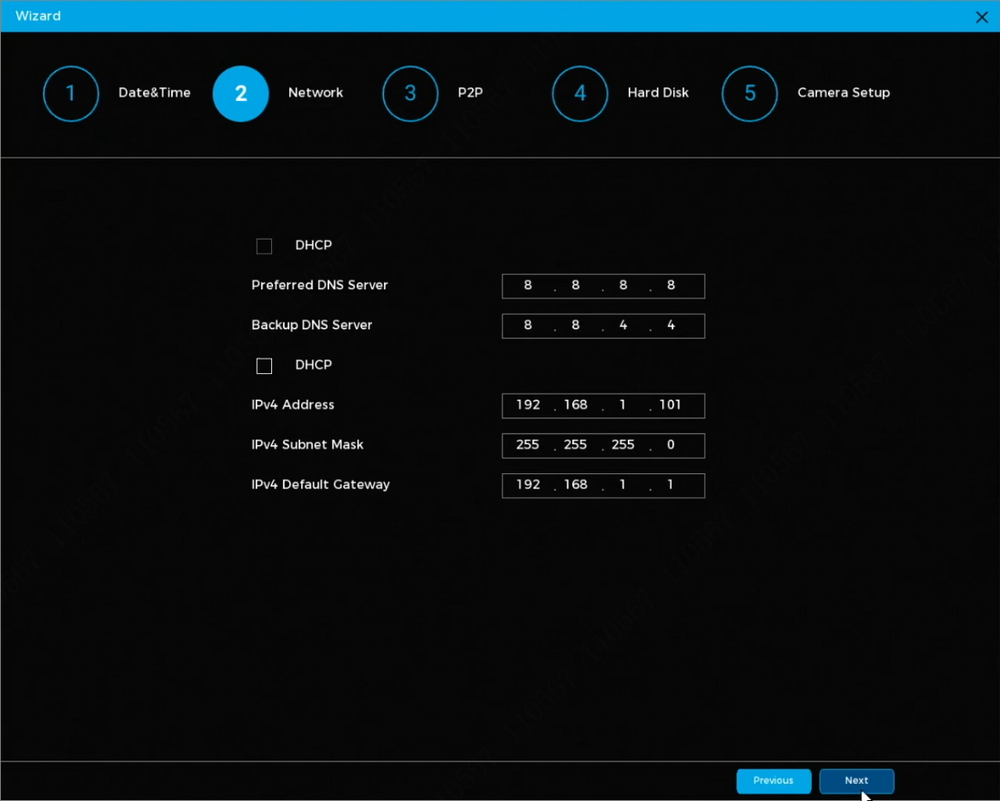The width and height of the screenshot is (1000, 801).
Task: Focus the last octet of IPv4 Default Gateway
Action: pyautogui.click(x=670, y=485)
